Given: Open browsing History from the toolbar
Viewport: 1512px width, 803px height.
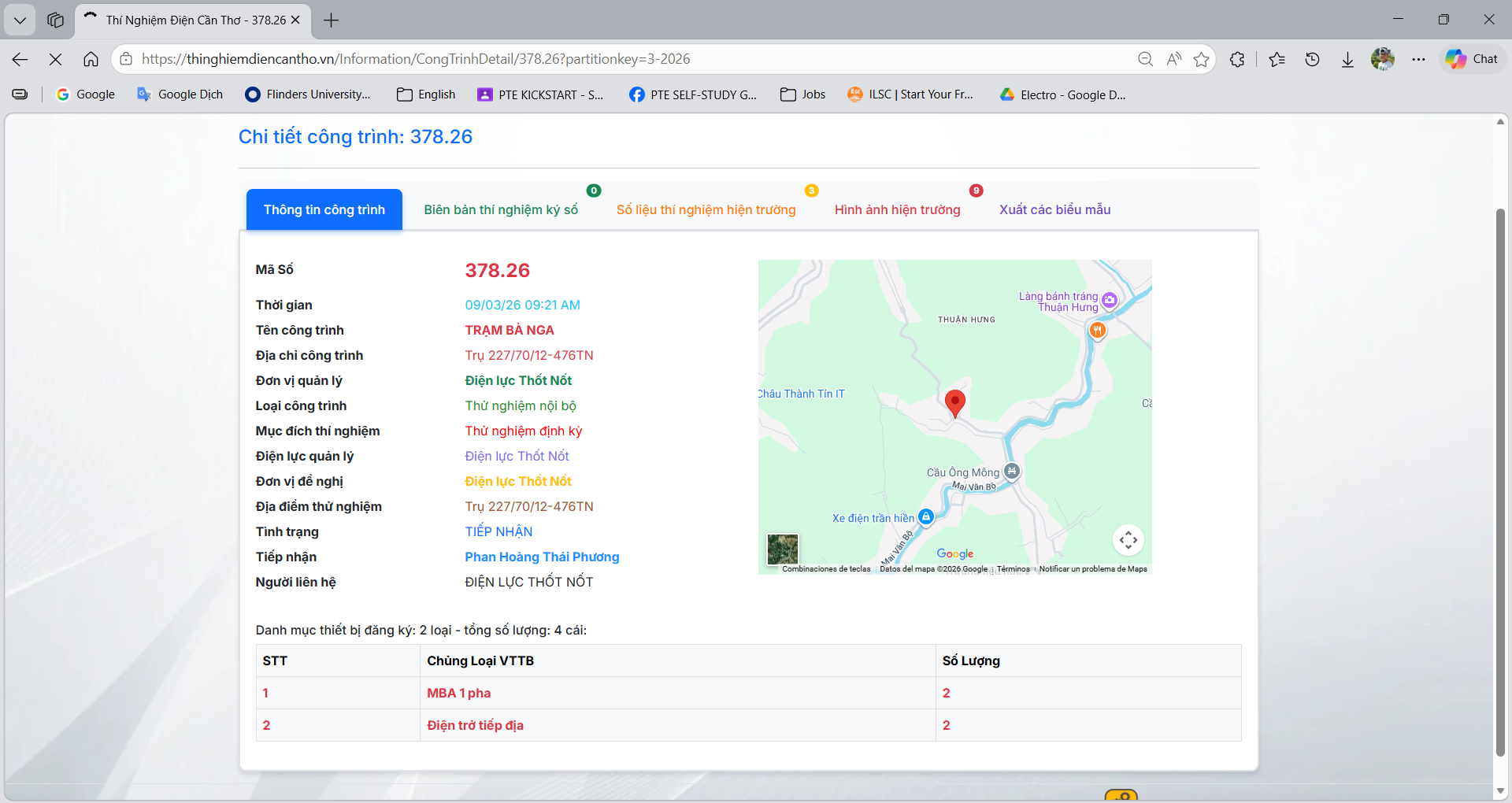Looking at the screenshot, I should click(1312, 59).
